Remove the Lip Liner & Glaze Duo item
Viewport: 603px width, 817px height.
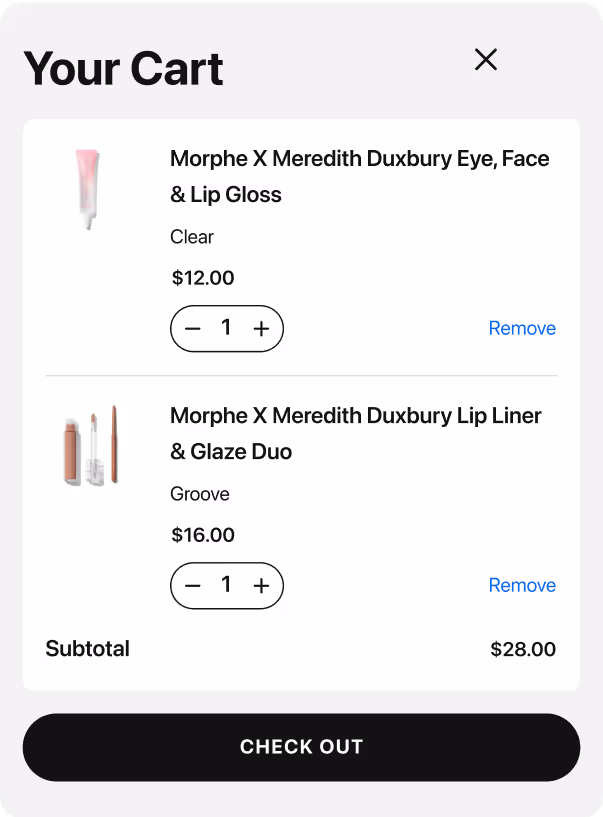tap(522, 585)
